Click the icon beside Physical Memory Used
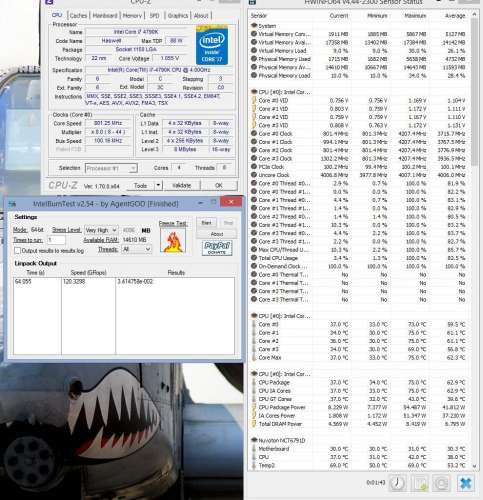 pyautogui.click(x=254, y=59)
